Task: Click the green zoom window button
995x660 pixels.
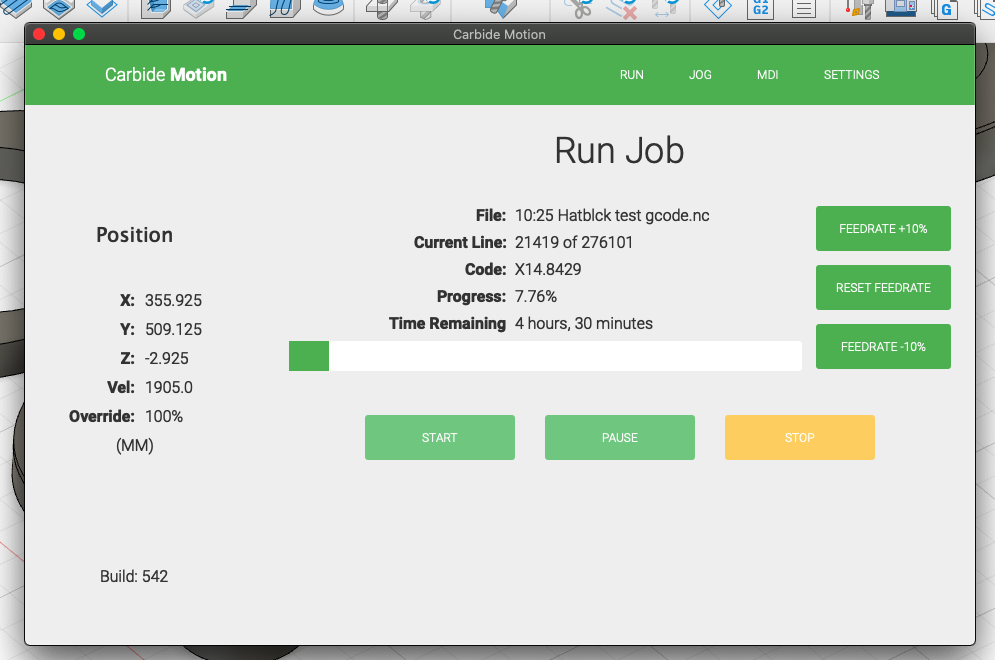Action: pos(79,34)
